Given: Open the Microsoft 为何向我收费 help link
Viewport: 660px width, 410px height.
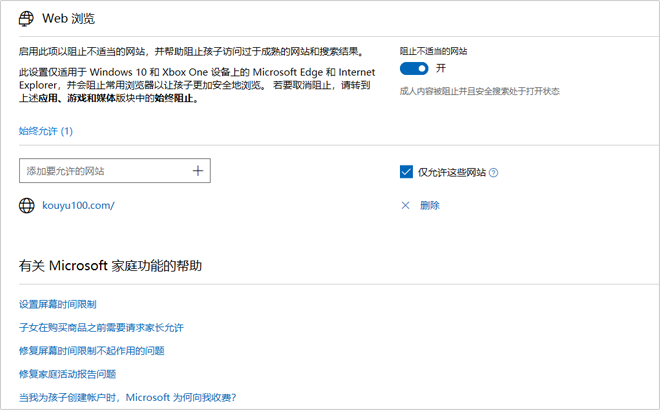Looking at the screenshot, I should point(128,397).
